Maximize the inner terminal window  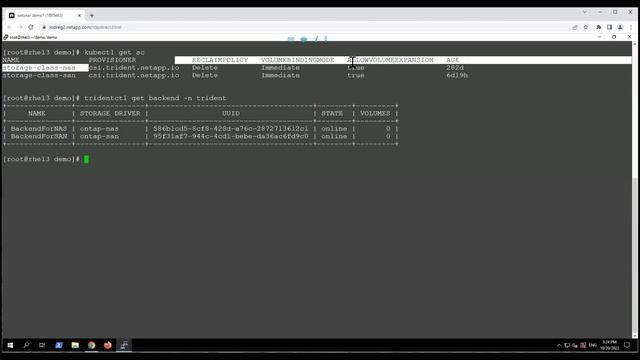tap(614, 37)
